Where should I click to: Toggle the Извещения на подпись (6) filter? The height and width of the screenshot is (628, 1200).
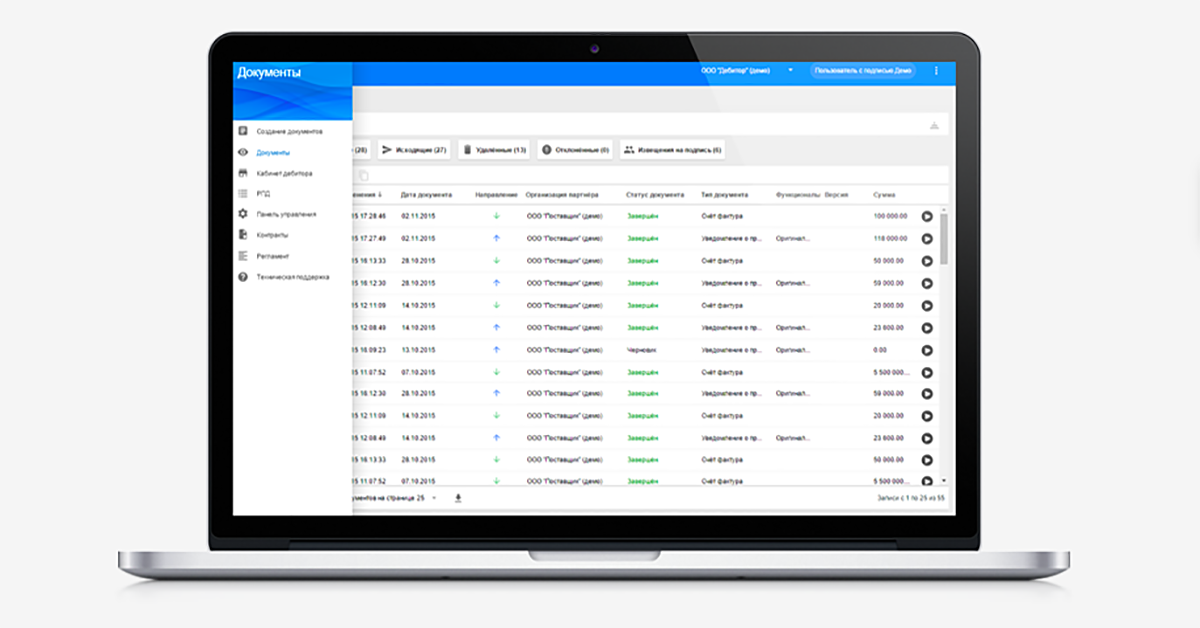click(674, 148)
